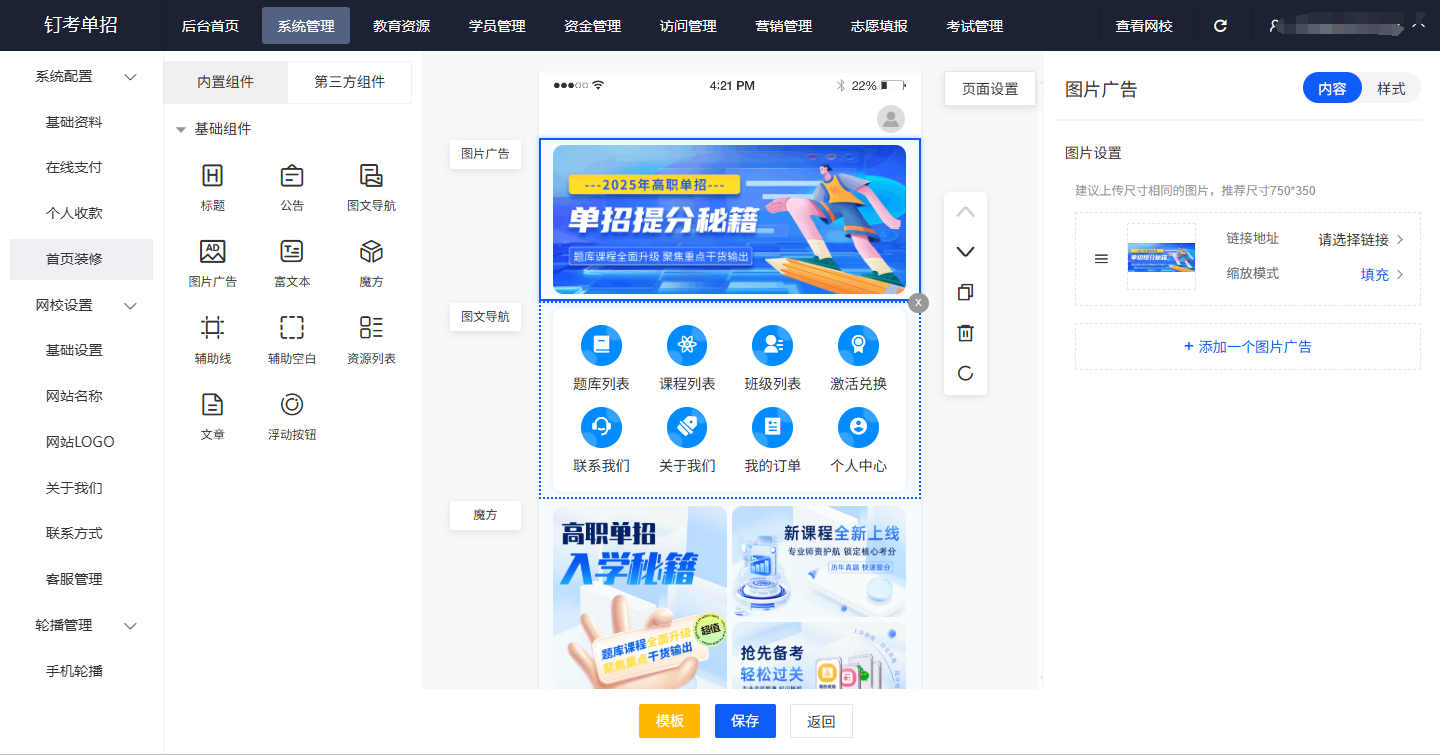Click the delete trash icon in the side toolbar
This screenshot has height=755, width=1440.
(965, 333)
